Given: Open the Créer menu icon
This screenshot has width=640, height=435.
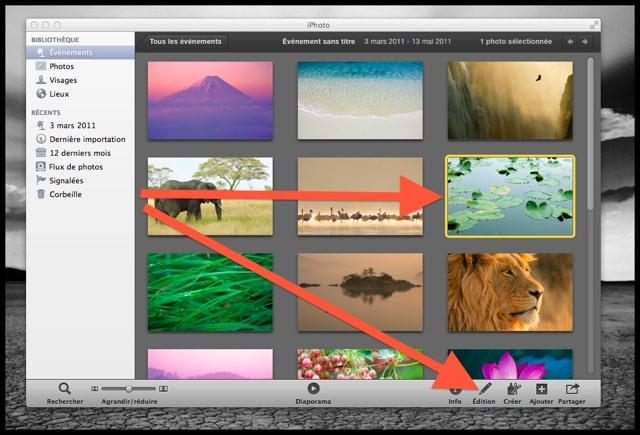Looking at the screenshot, I should (x=513, y=389).
